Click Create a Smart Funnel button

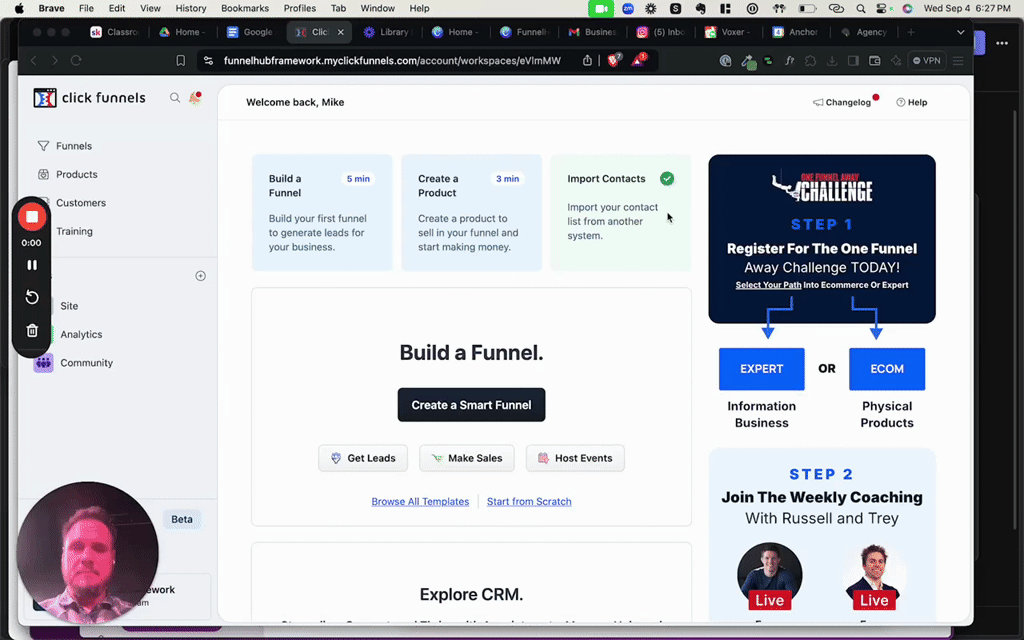pos(472,405)
